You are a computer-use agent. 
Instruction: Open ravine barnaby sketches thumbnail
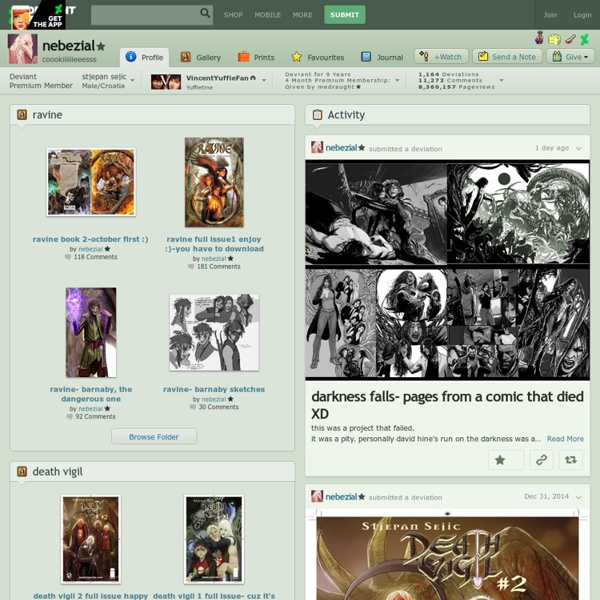[214, 333]
